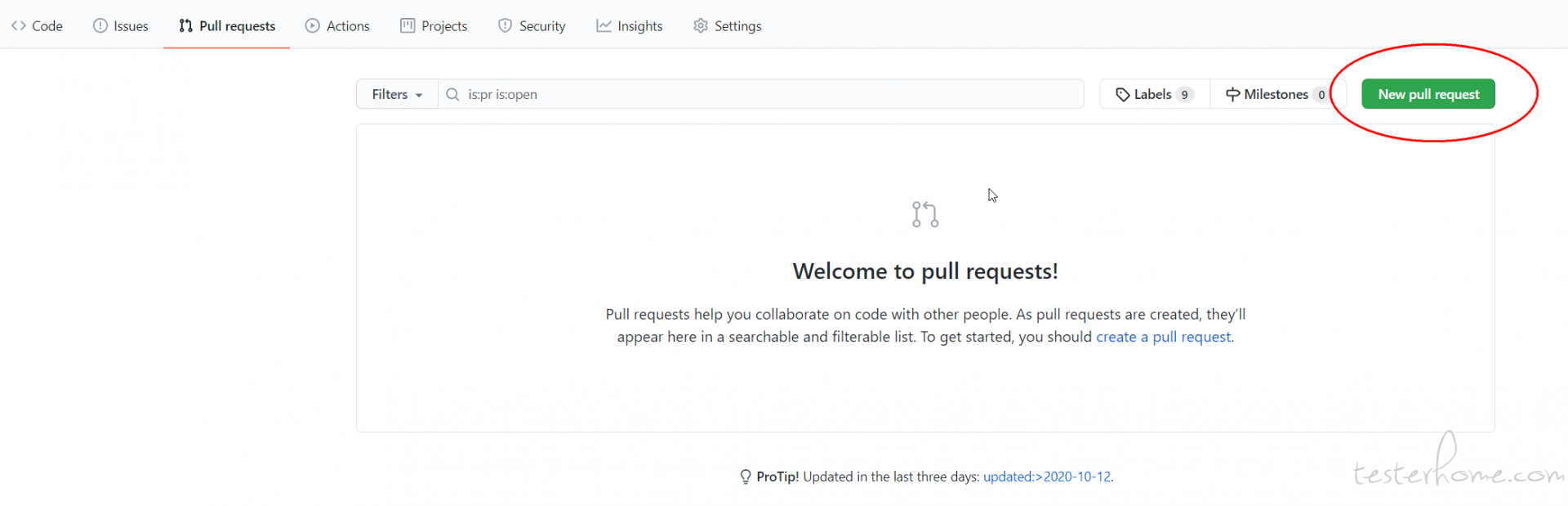Viewport: 1568px width, 506px height.
Task: Focus the is:pr is:open search field
Action: pyautogui.click(x=761, y=94)
